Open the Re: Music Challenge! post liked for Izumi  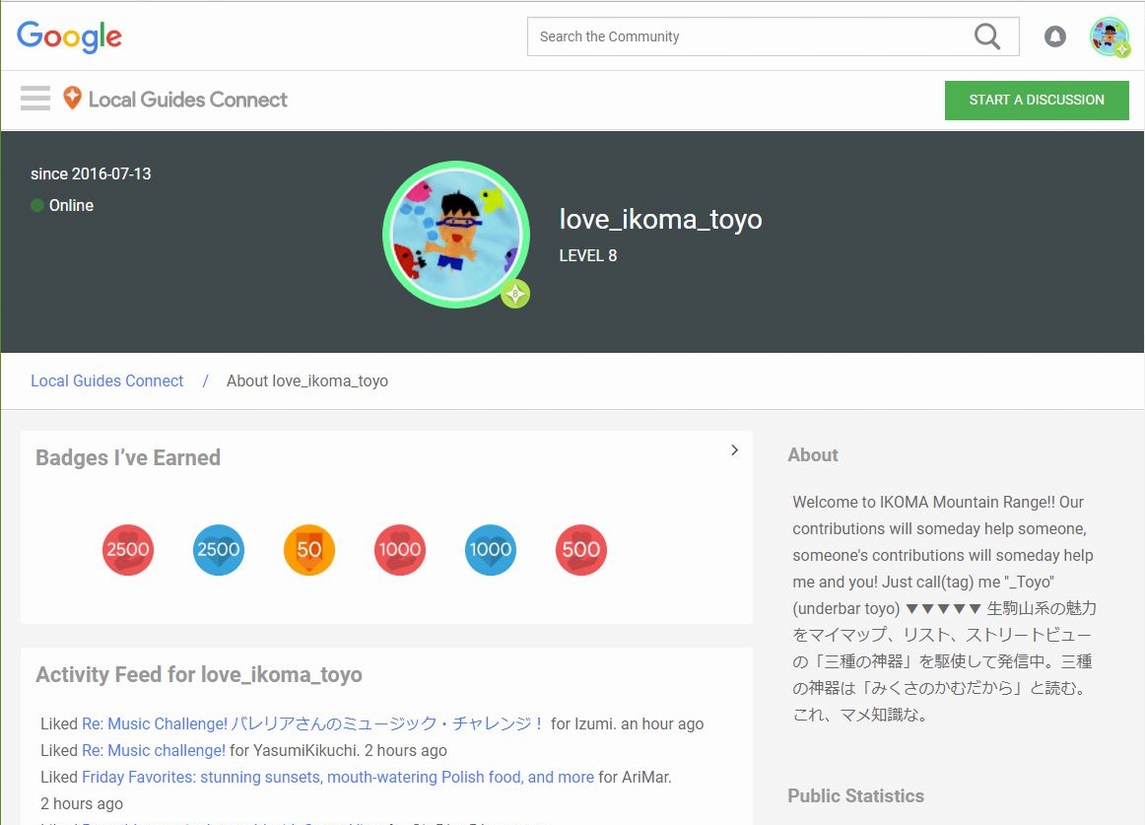tap(313, 724)
